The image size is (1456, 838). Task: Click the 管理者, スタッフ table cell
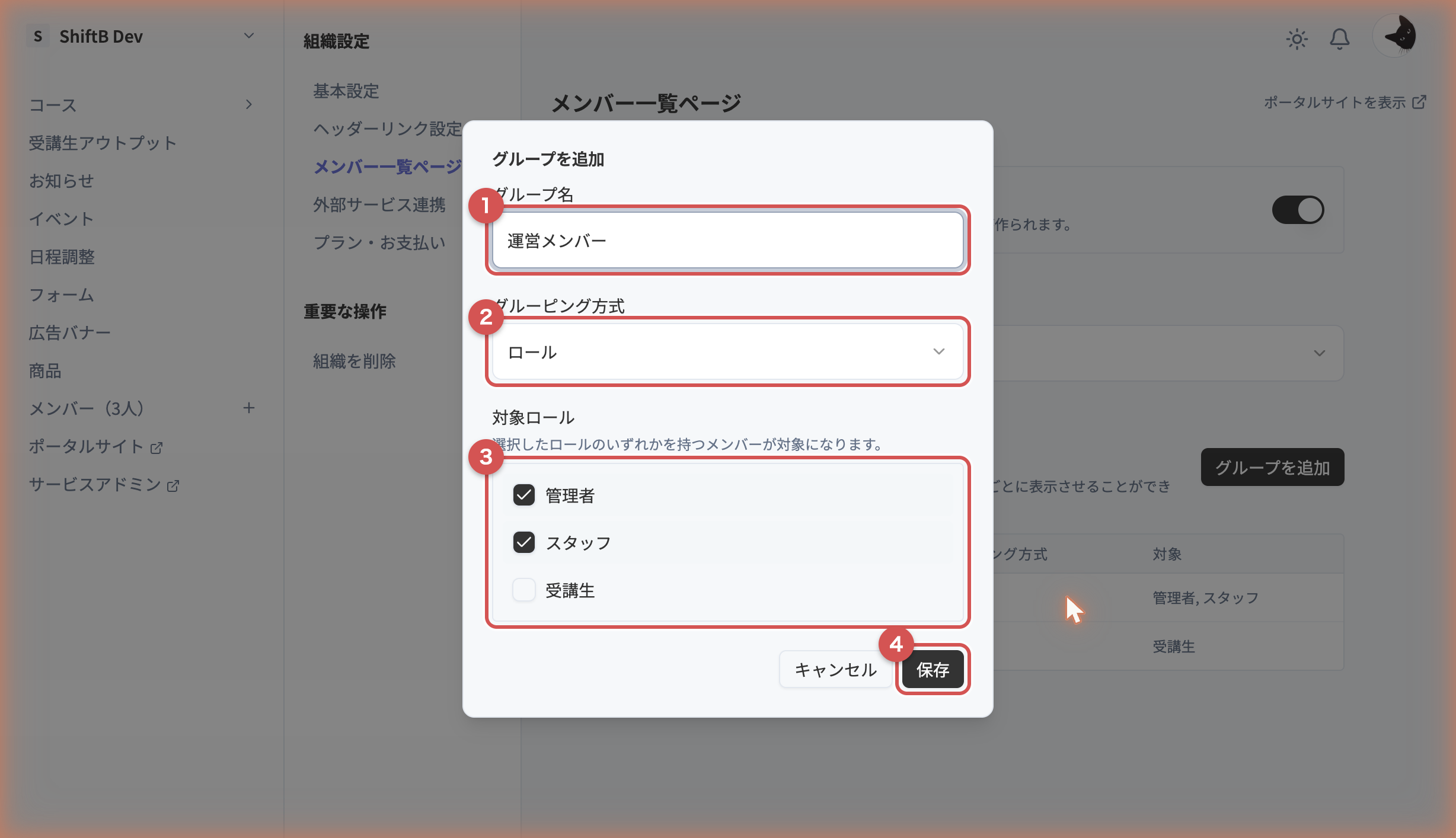pyautogui.click(x=1206, y=597)
